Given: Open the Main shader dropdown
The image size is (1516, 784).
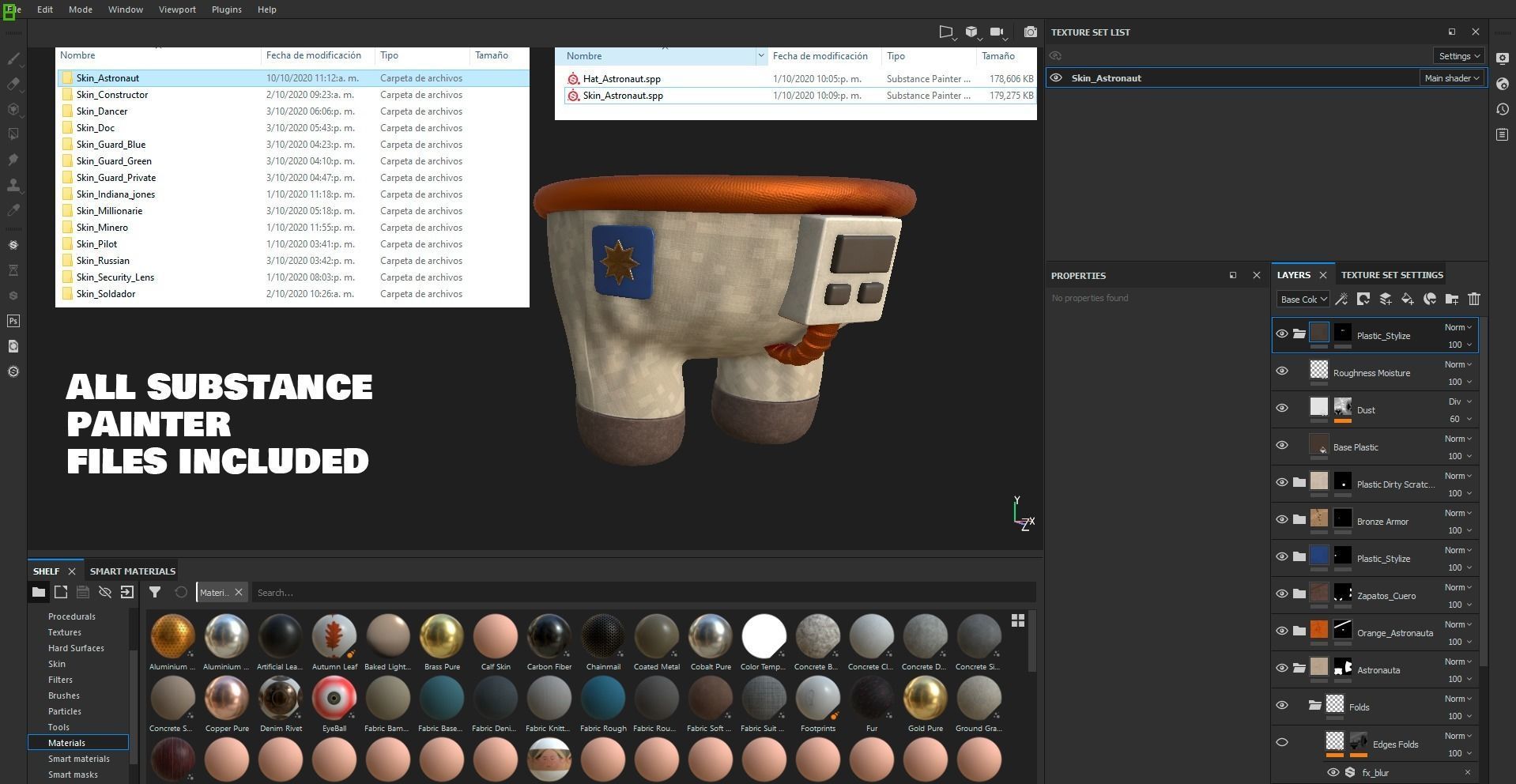Looking at the screenshot, I should [x=1451, y=78].
